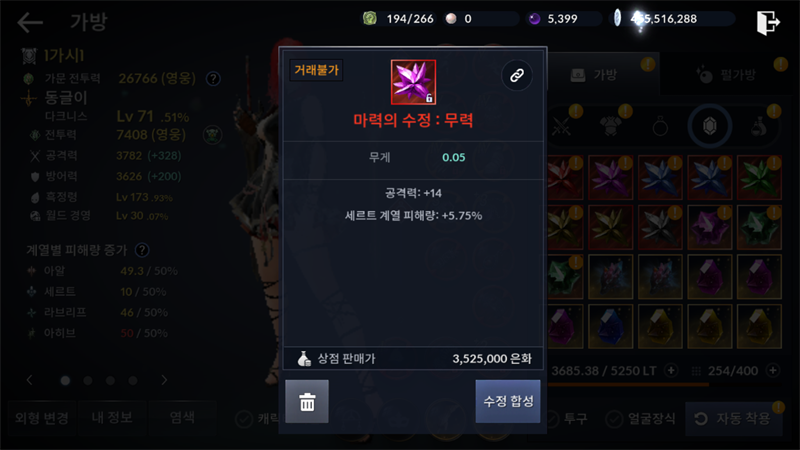The image size is (800, 450).
Task: Select the armor category filter icon
Action: click(x=611, y=126)
